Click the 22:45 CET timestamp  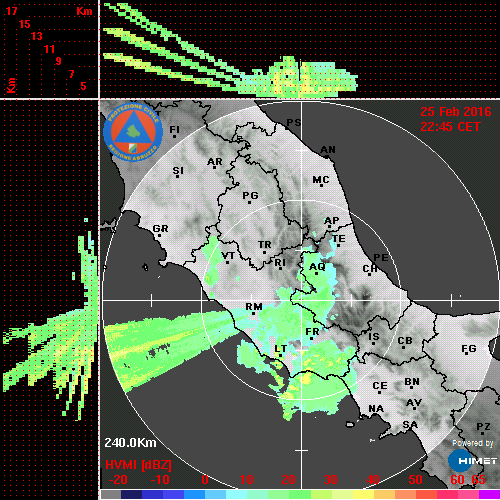point(450,127)
